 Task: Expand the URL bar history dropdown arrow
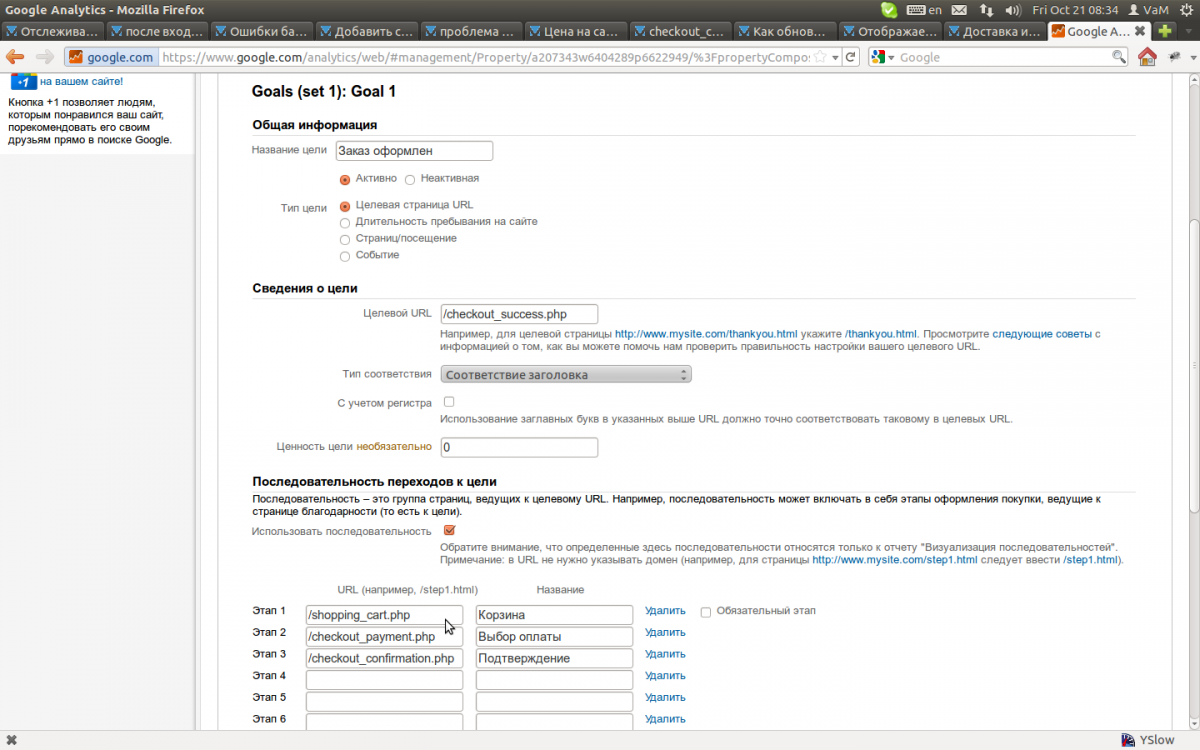pos(835,57)
